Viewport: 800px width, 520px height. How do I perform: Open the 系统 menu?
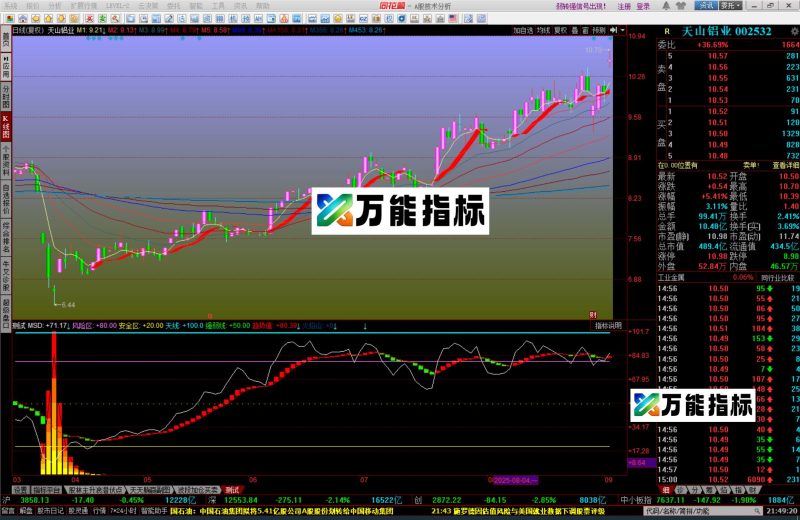coord(11,6)
